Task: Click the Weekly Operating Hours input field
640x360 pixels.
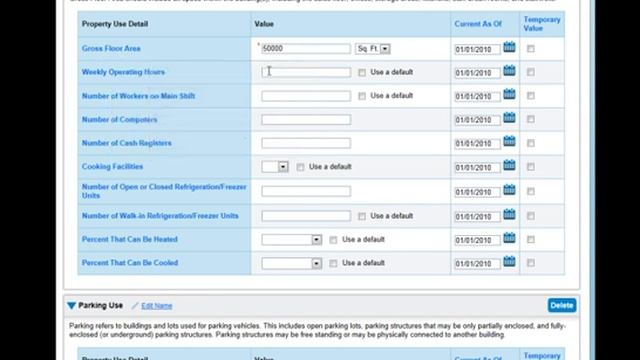Action: coord(306,72)
